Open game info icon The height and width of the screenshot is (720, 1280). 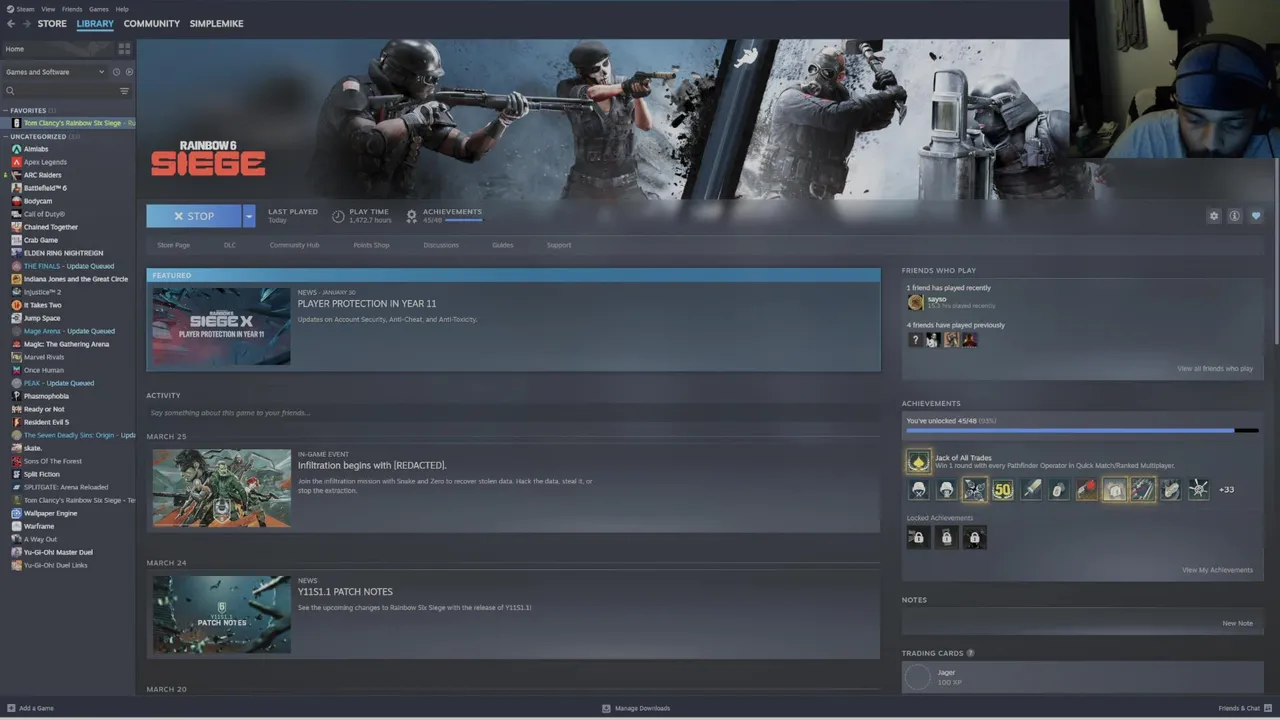tap(1235, 216)
